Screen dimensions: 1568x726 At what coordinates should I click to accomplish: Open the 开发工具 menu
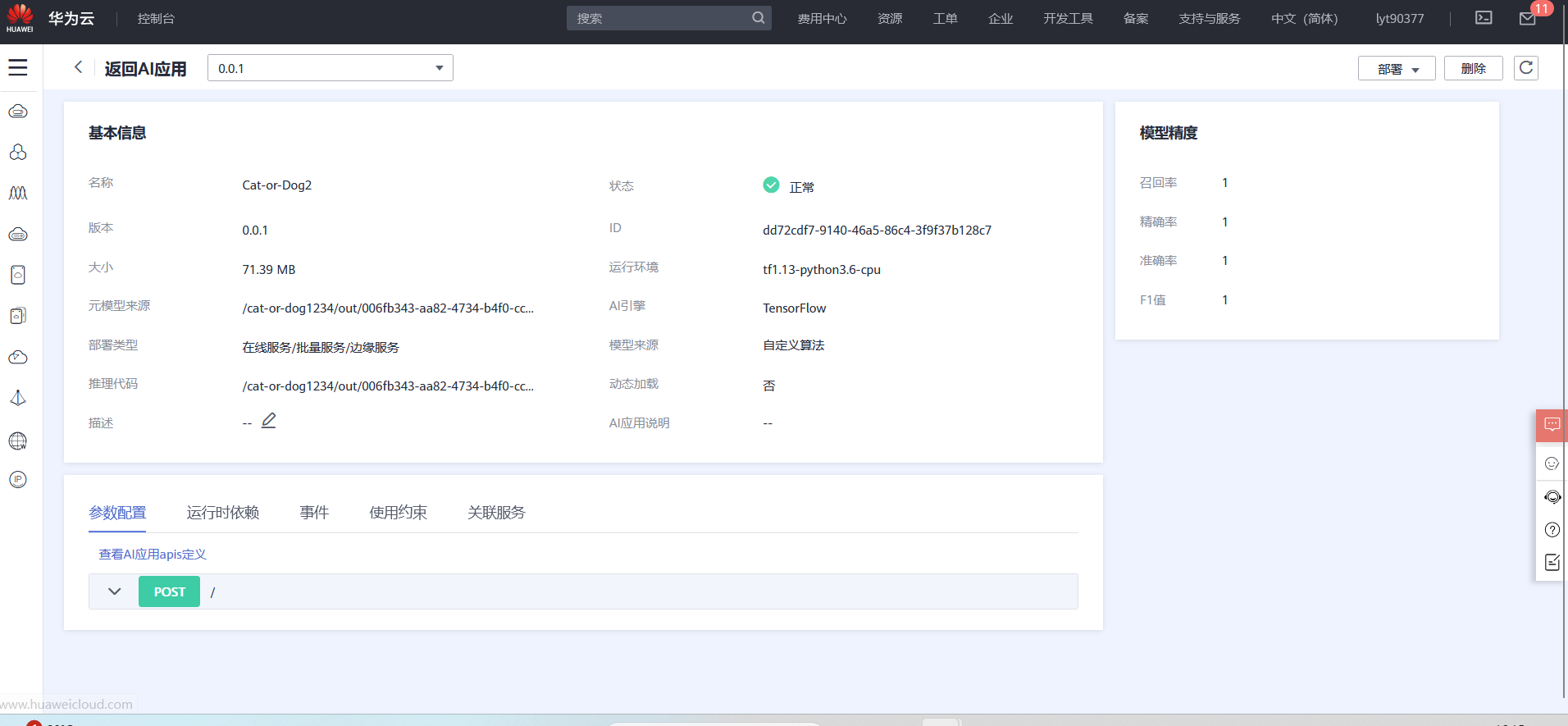point(1068,18)
